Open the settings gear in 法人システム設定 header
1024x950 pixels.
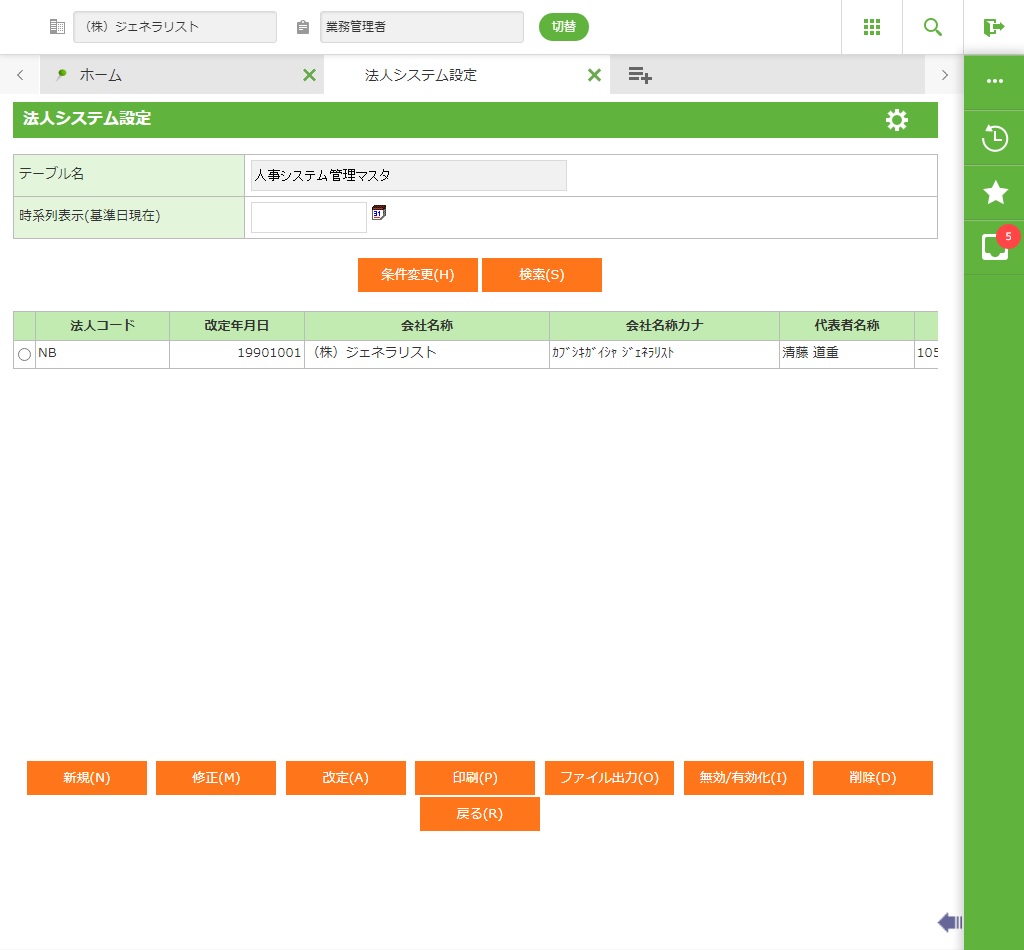click(x=897, y=120)
